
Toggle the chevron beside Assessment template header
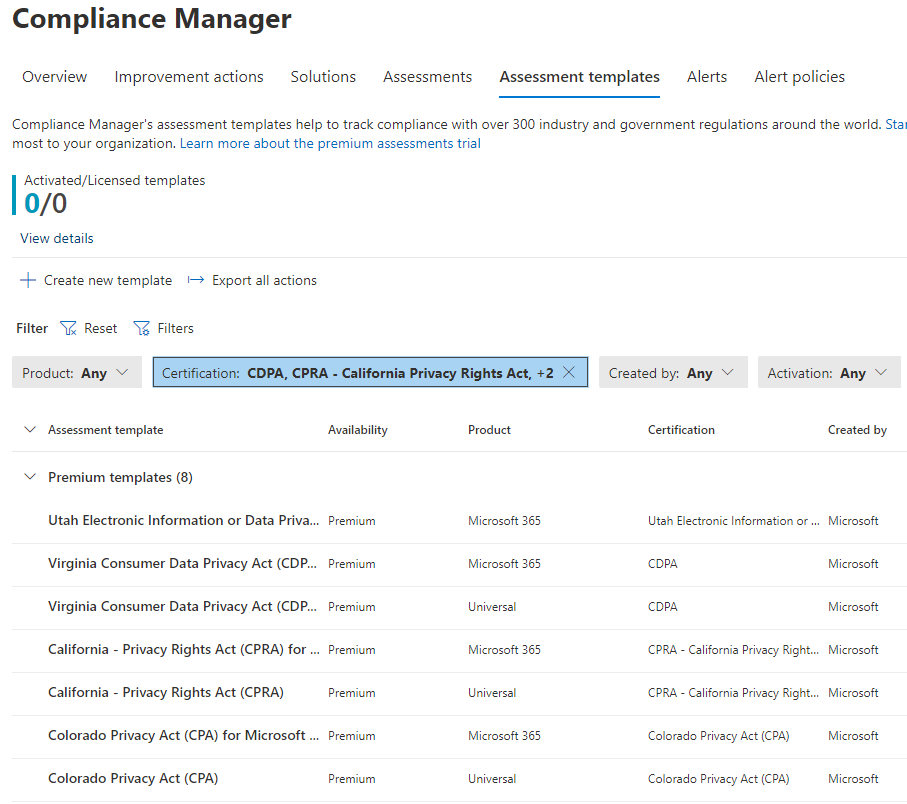click(x=30, y=430)
